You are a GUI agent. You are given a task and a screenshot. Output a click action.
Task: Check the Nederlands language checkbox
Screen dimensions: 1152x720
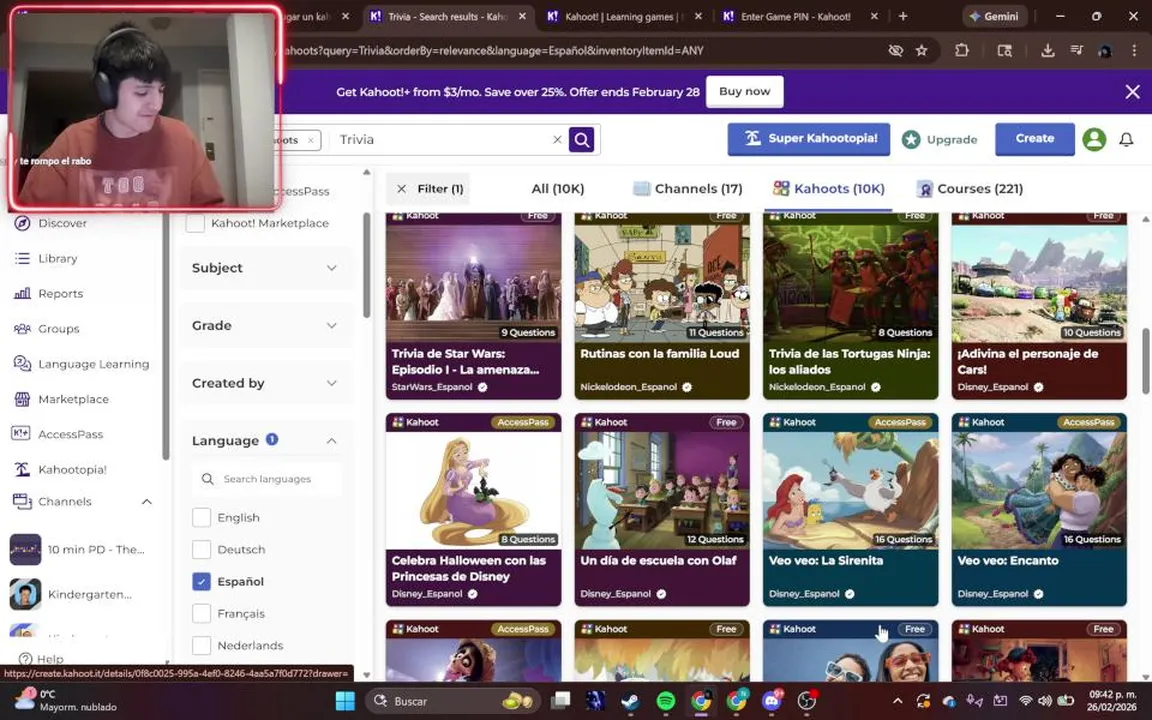(201, 645)
